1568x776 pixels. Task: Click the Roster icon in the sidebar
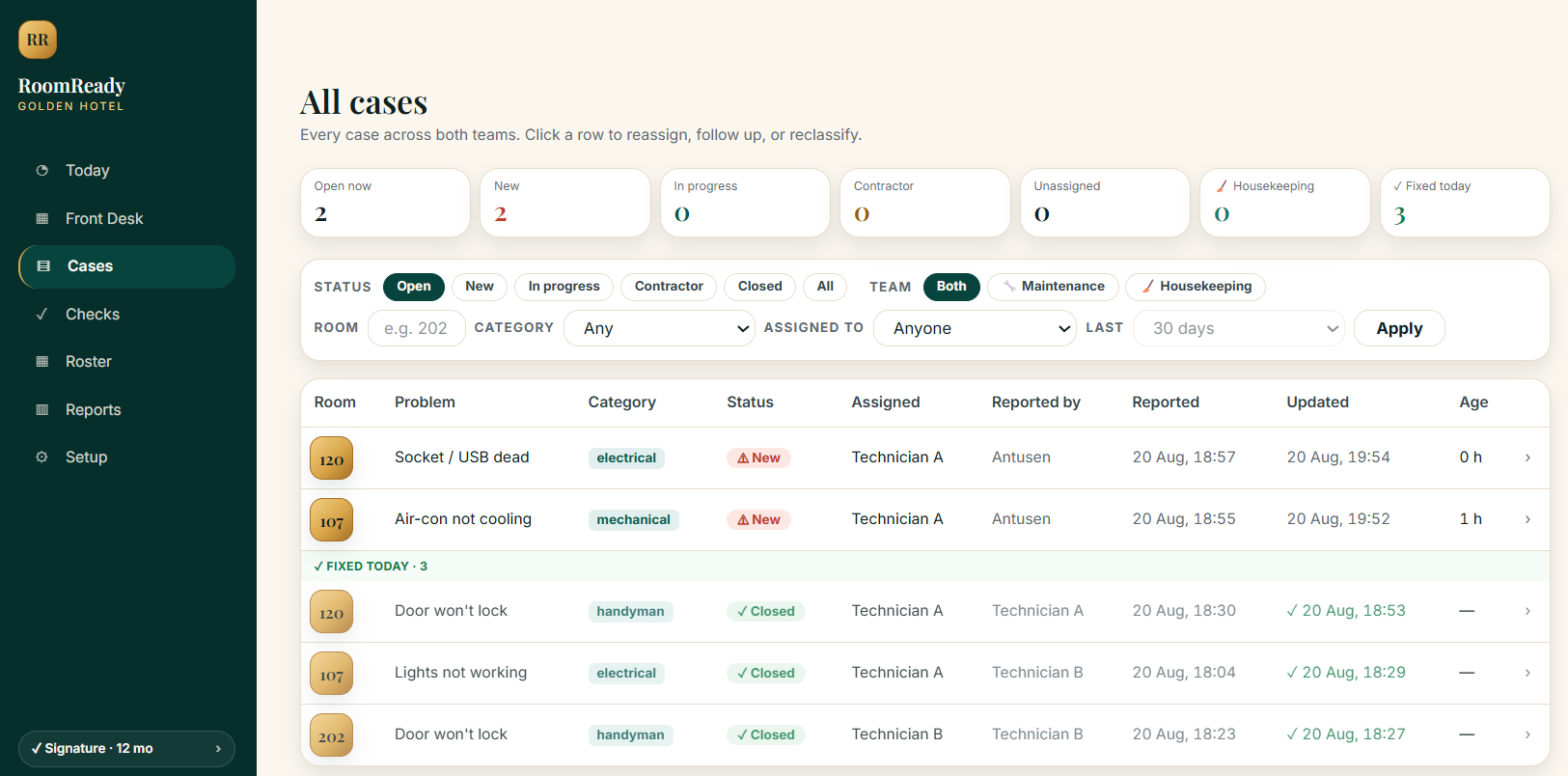tap(41, 361)
